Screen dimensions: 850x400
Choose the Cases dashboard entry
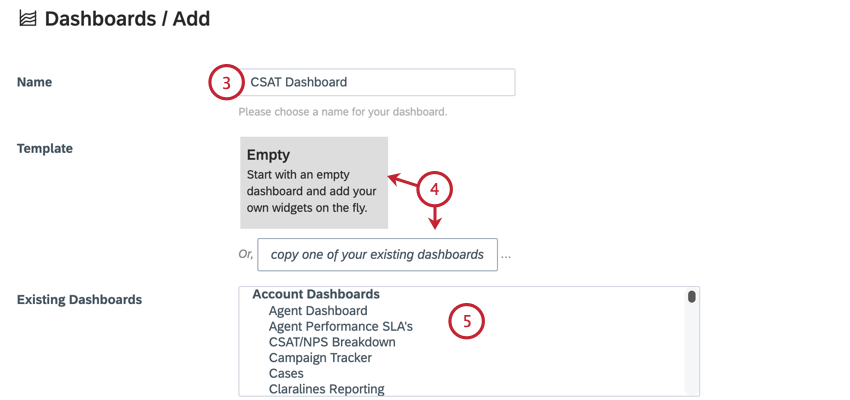(x=286, y=373)
